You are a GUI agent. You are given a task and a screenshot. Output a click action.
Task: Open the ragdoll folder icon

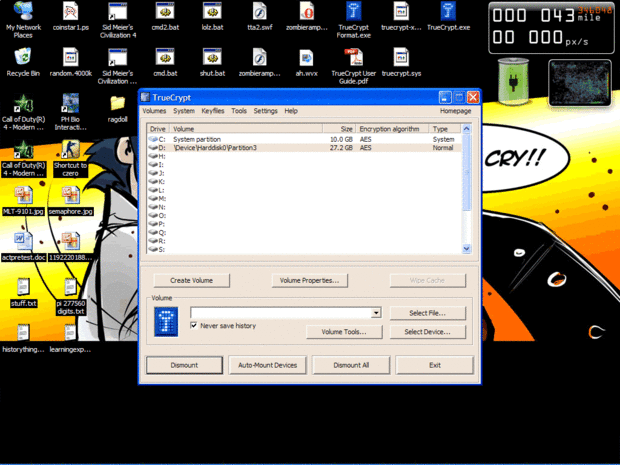pos(117,109)
